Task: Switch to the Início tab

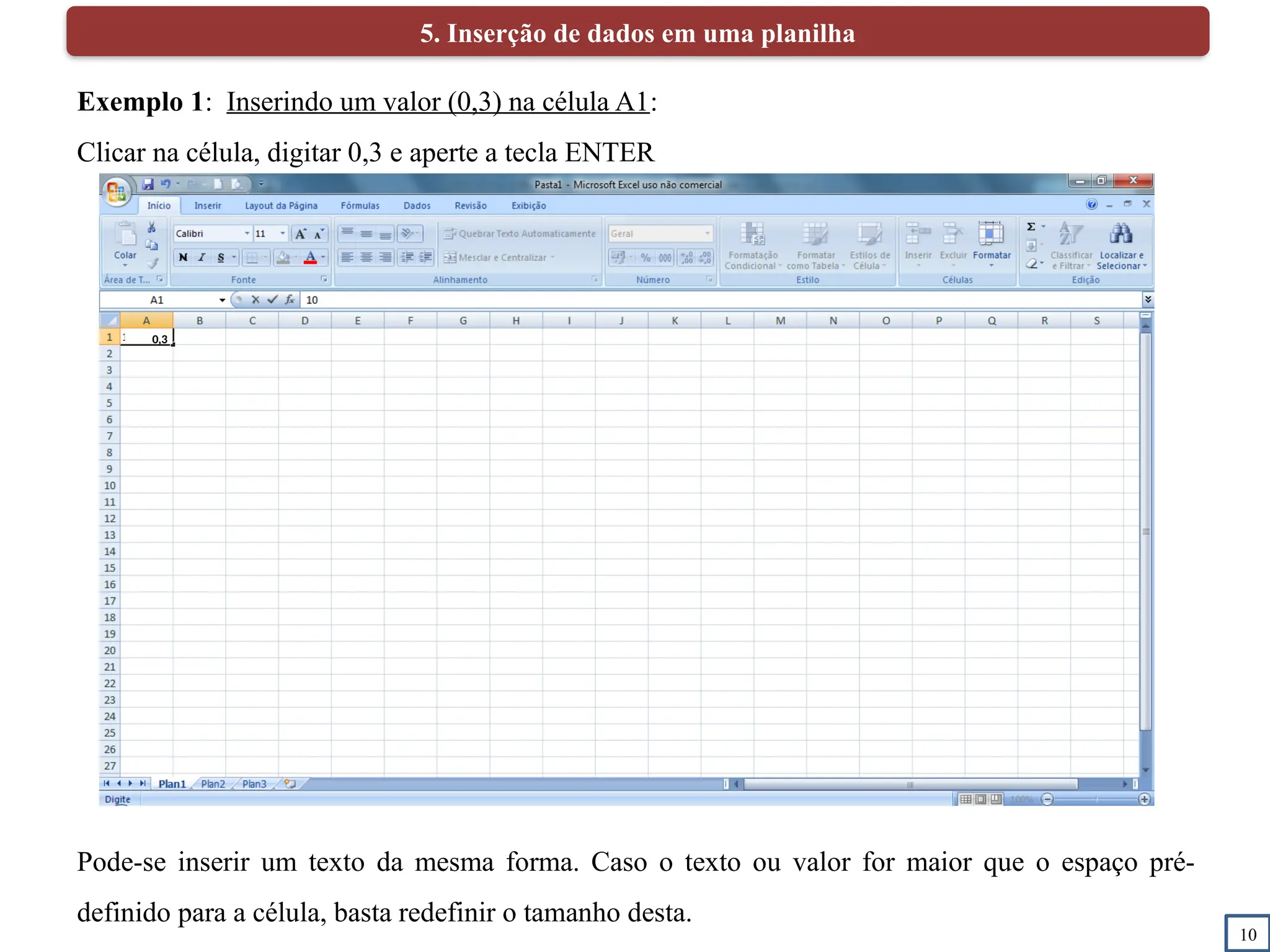Action: click(159, 206)
